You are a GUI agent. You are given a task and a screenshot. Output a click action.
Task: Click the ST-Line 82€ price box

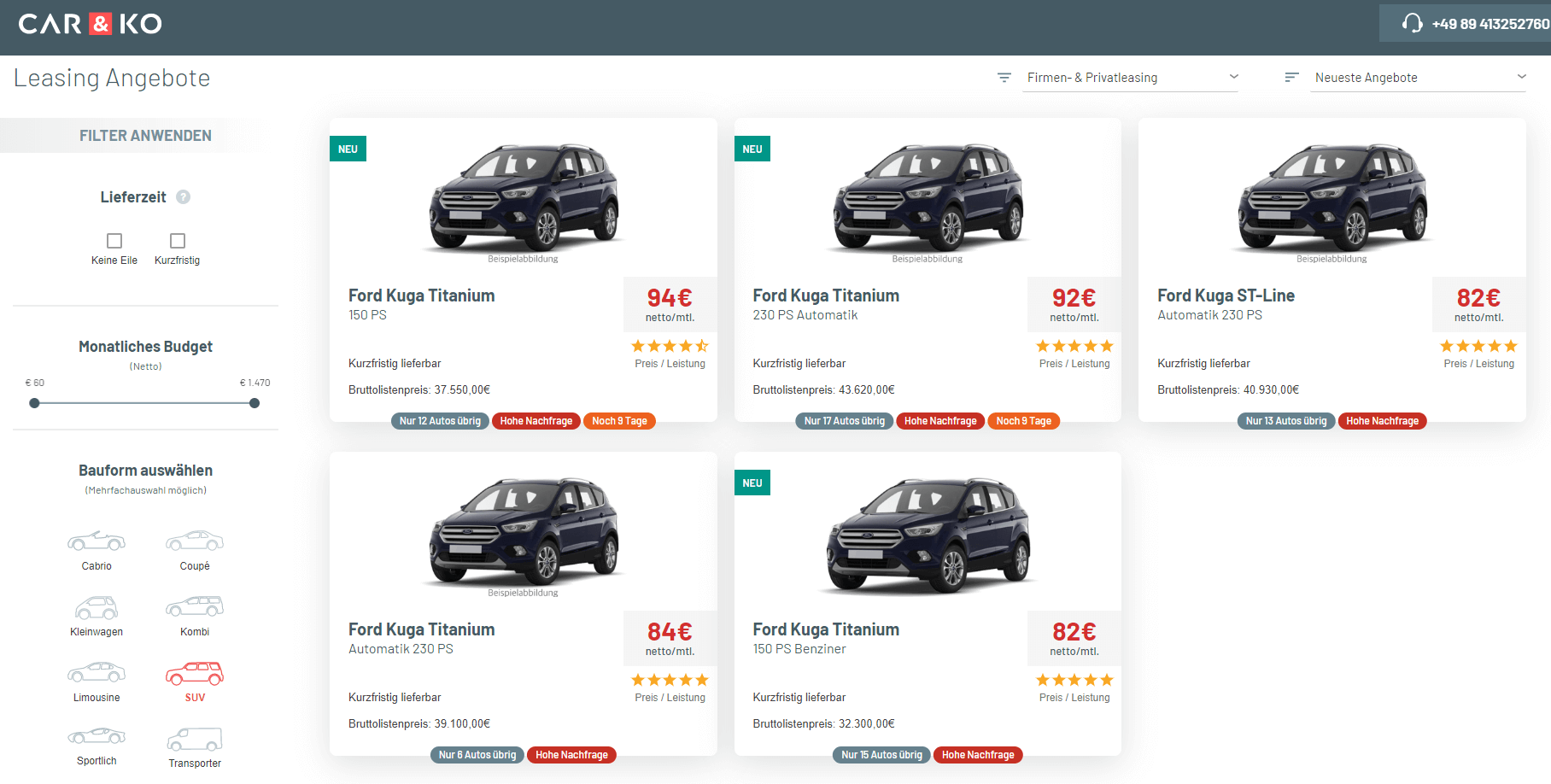1479,304
